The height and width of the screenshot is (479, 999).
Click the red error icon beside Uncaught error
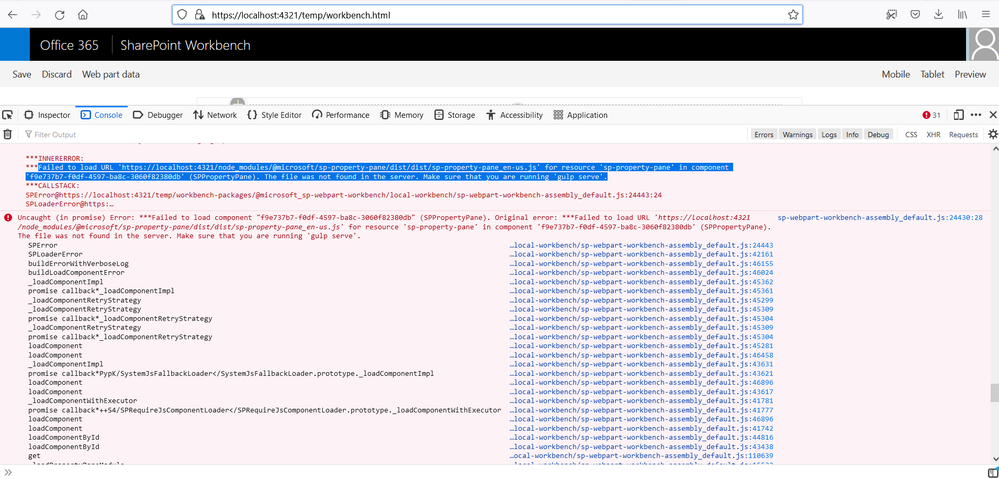(x=8, y=218)
